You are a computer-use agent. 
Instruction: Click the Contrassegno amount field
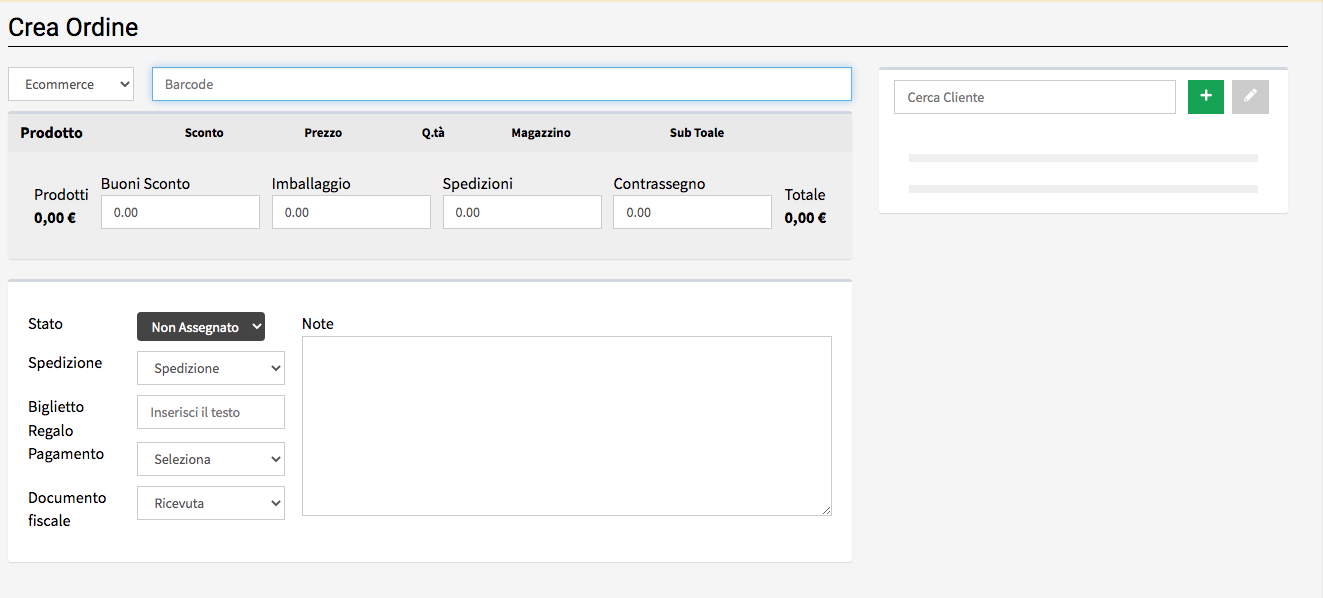coord(692,212)
